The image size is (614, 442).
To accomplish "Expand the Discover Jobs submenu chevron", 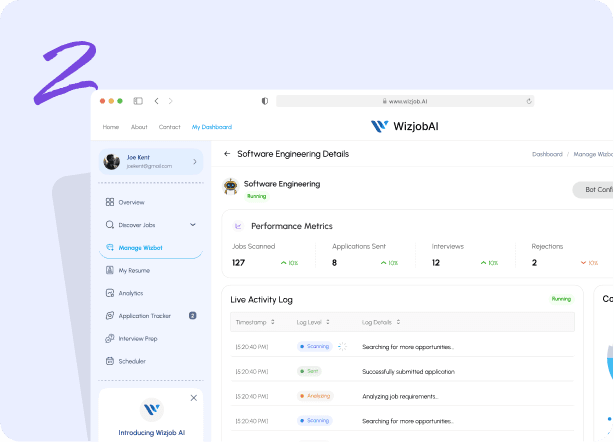I will point(193,225).
